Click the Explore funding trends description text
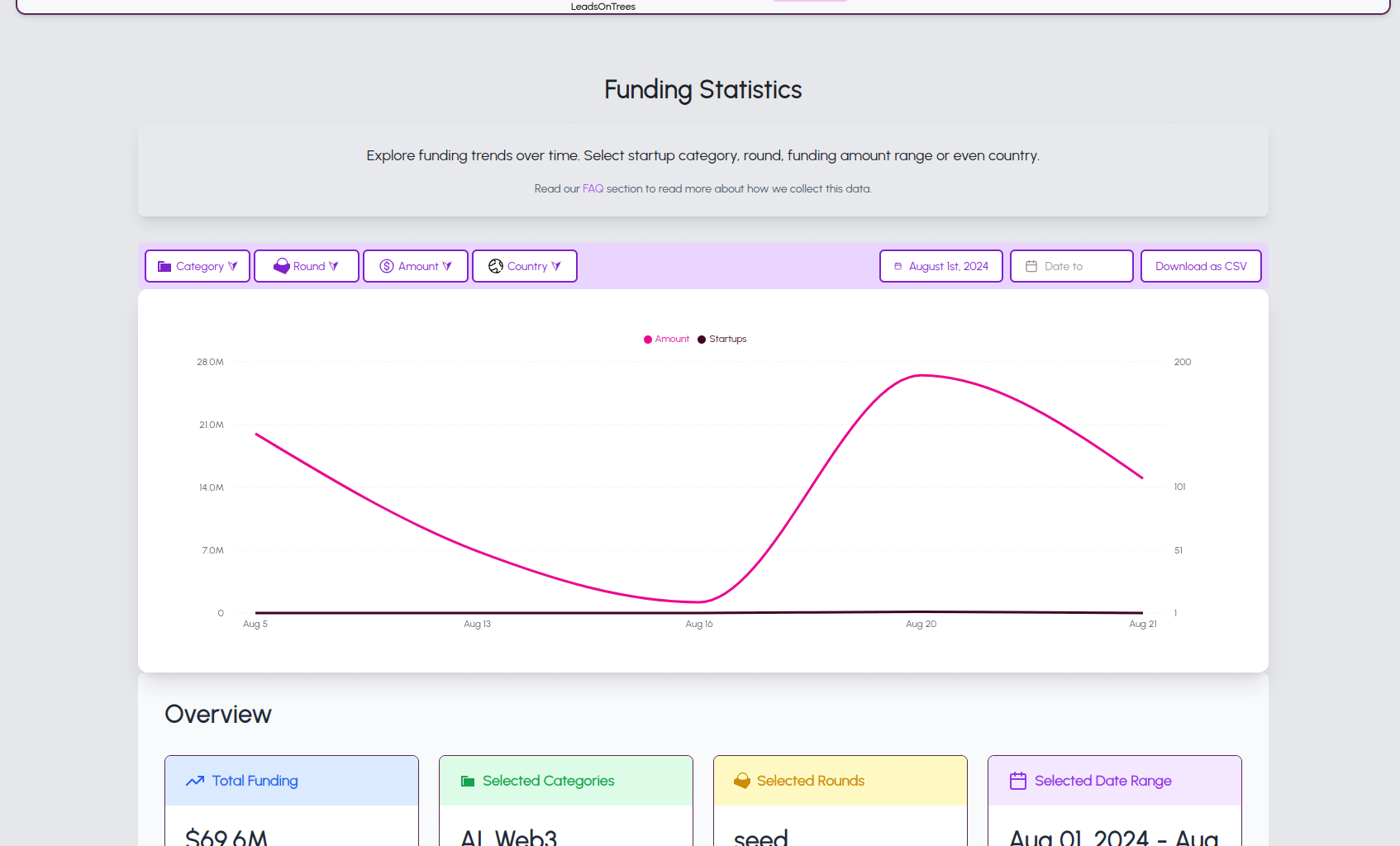The width and height of the screenshot is (1400, 846). click(x=703, y=155)
